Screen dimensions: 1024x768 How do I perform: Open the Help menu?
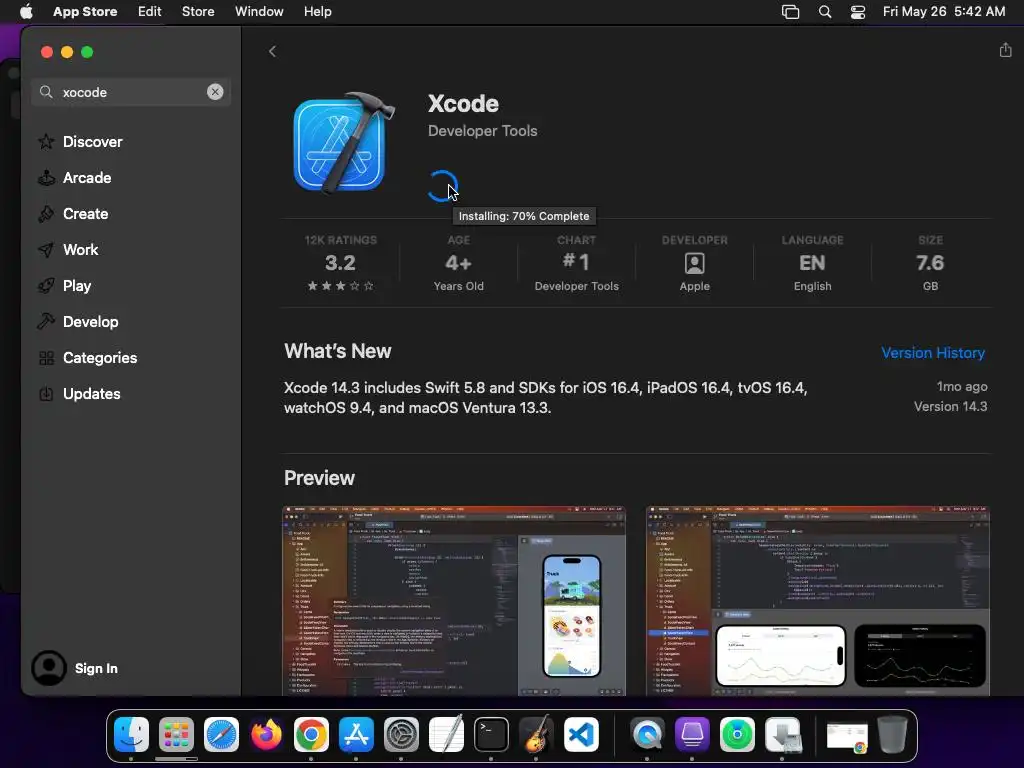(317, 12)
